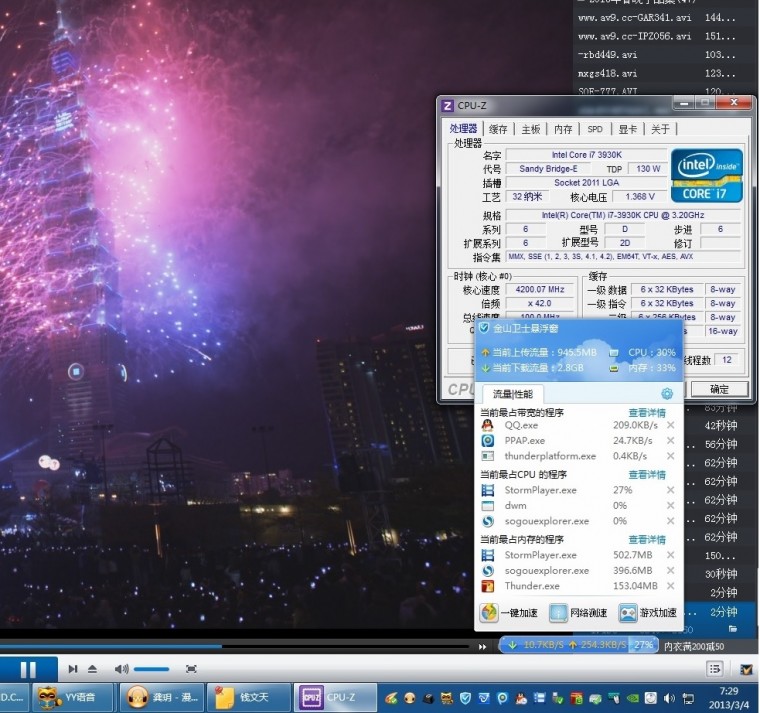This screenshot has height=713, width=760.
Task: Click the Thunder.exe icon in memory list
Action: [488, 586]
